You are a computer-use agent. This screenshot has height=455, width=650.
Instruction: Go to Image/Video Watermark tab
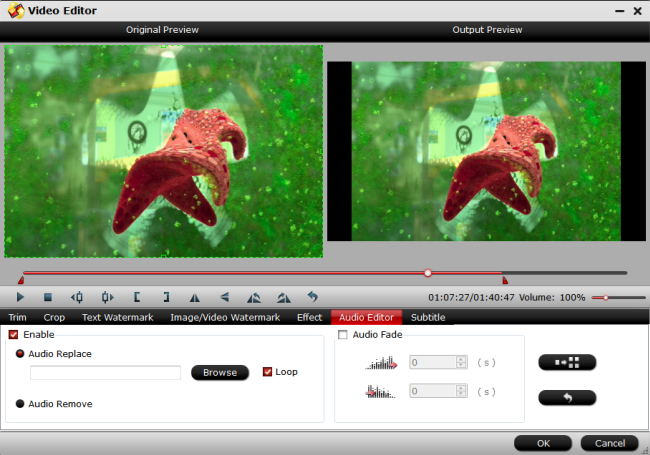[x=225, y=317]
